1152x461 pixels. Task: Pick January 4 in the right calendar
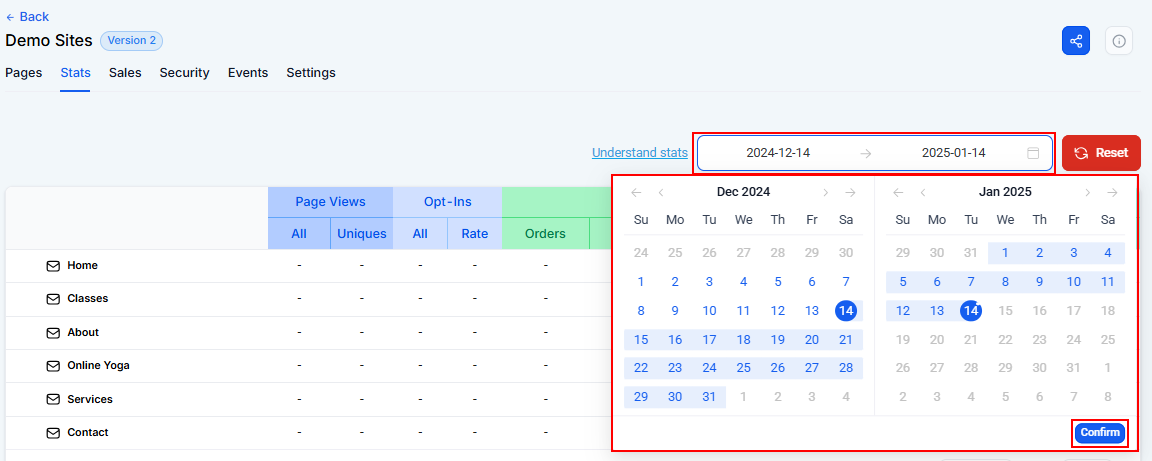click(1108, 253)
